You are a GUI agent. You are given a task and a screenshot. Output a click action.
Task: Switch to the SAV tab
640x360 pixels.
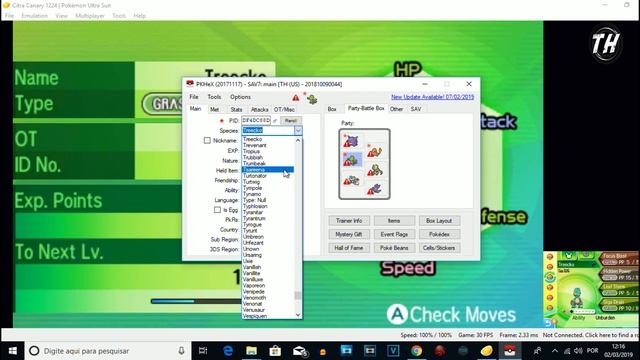pos(416,109)
